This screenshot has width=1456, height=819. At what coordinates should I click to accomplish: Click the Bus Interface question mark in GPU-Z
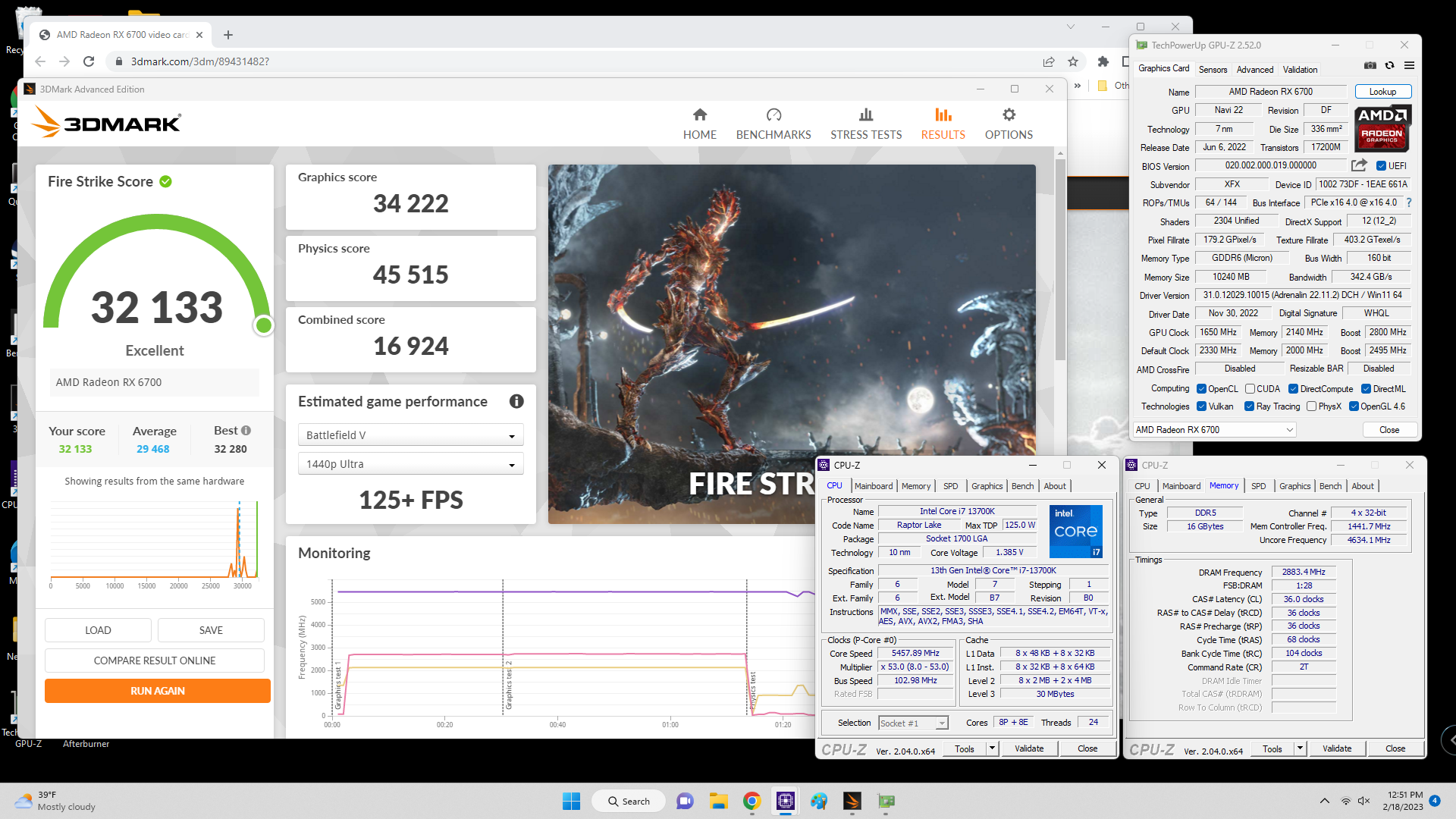(x=1409, y=202)
